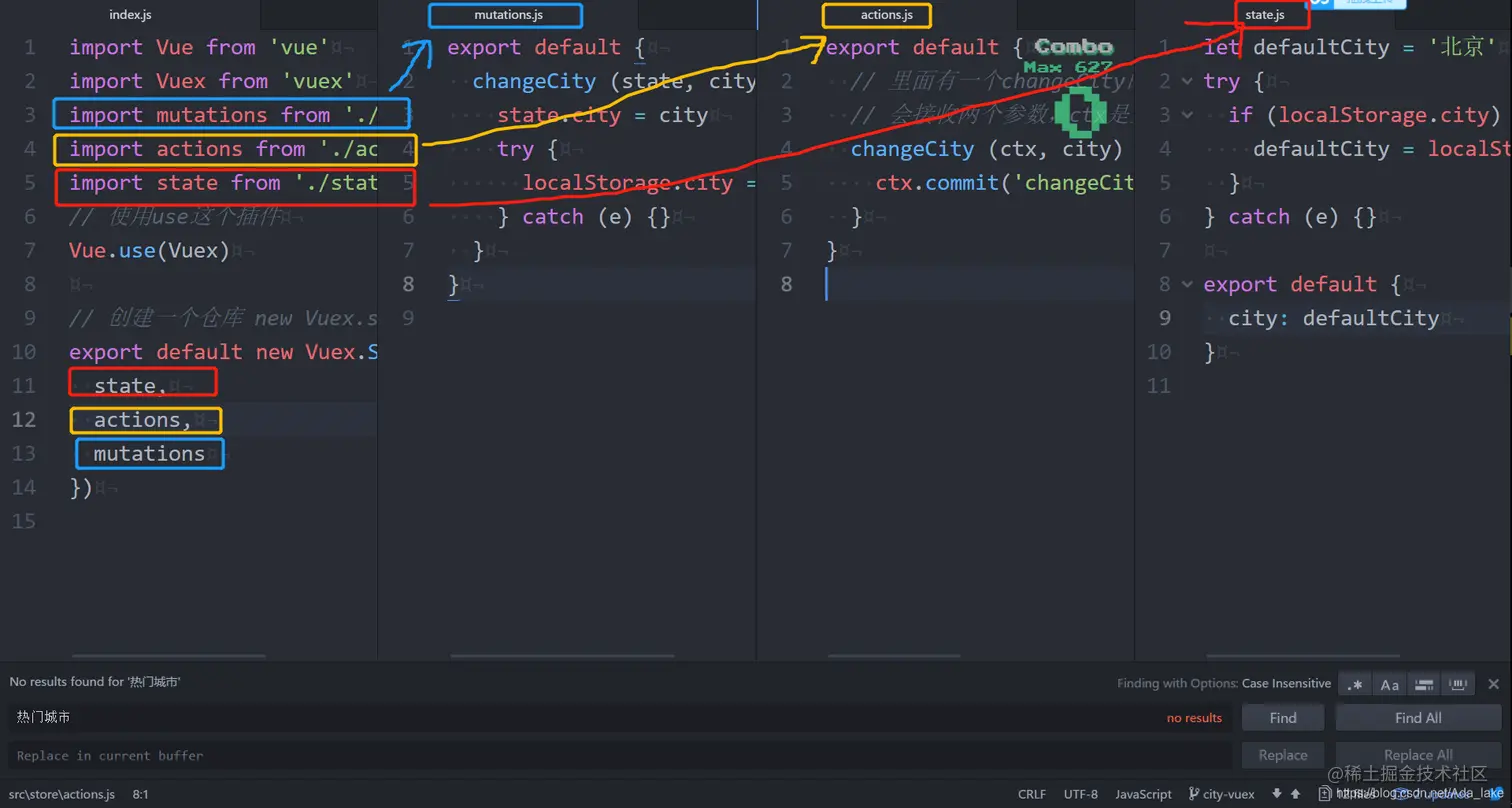The height and width of the screenshot is (808, 1512).
Task: Collapse the export default block in state.js
Action: pos(1187,285)
